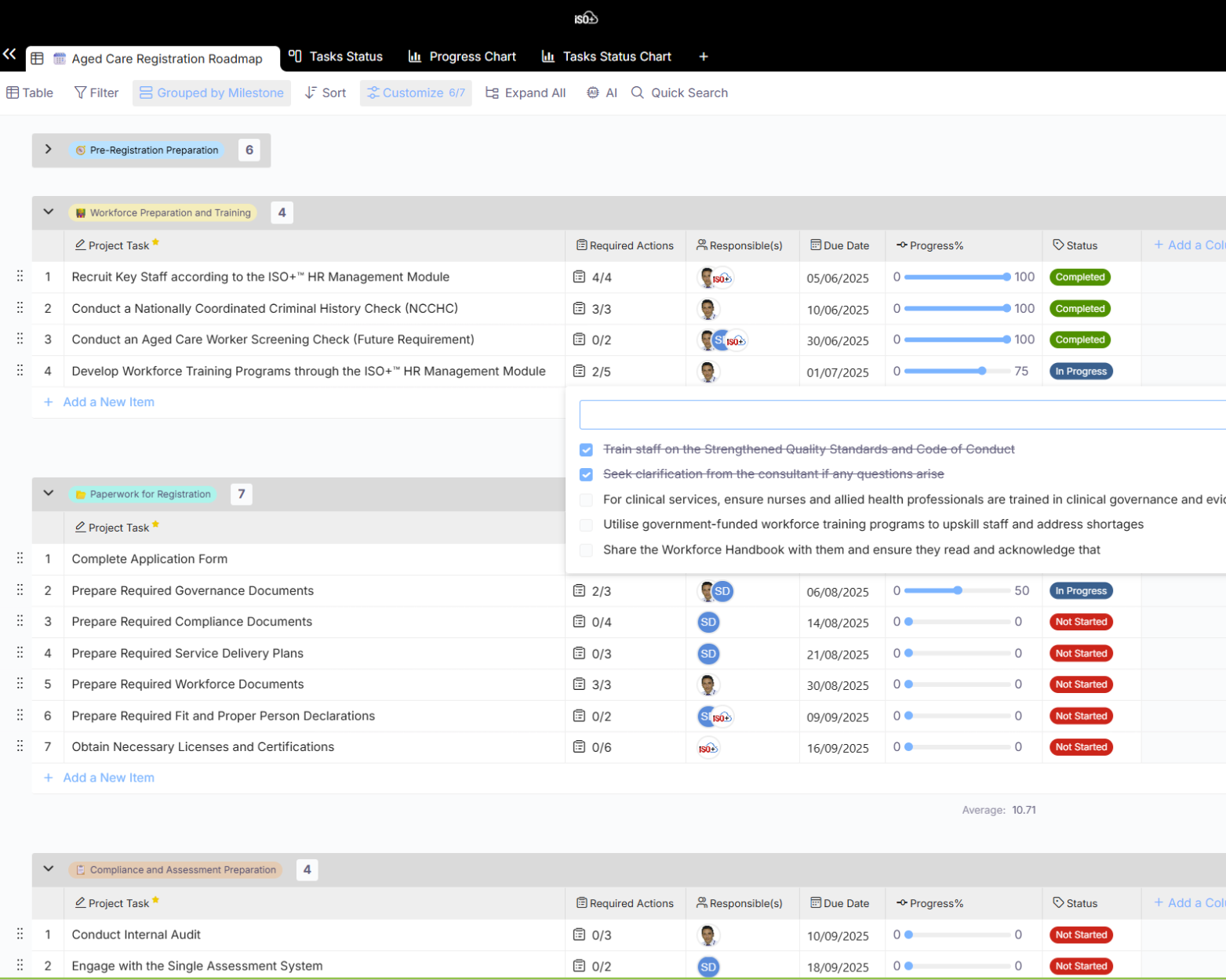Image resolution: width=1226 pixels, height=980 pixels.
Task: Click the Expand All icon
Action: 492,93
